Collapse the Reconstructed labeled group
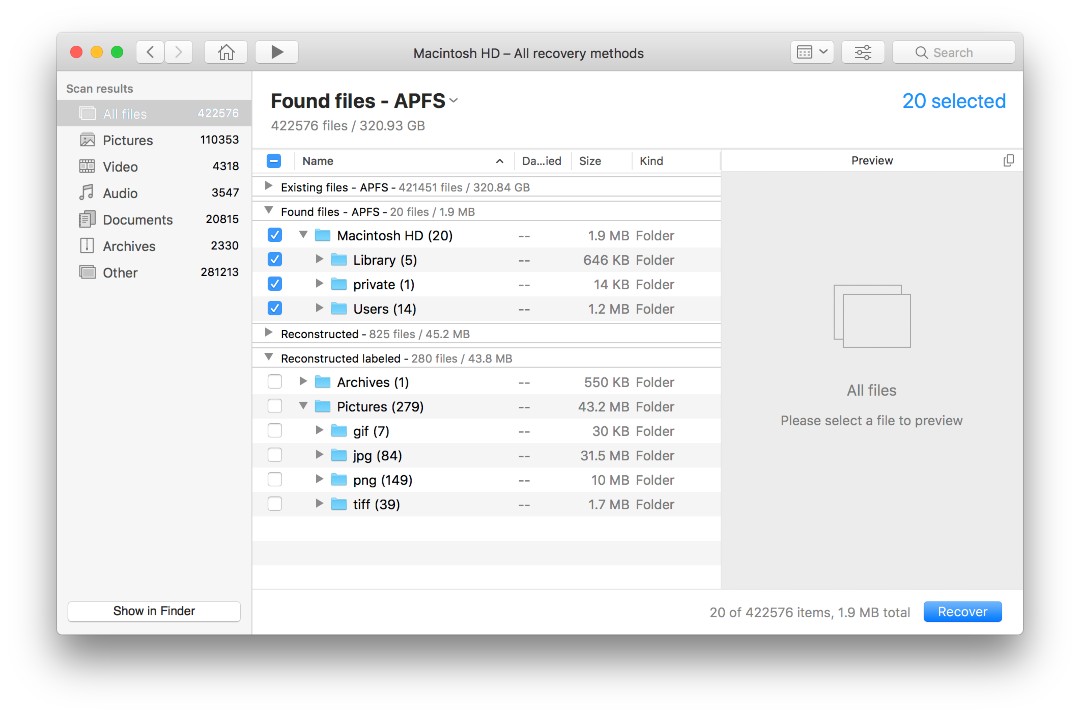The height and width of the screenshot is (716, 1080). (x=269, y=357)
